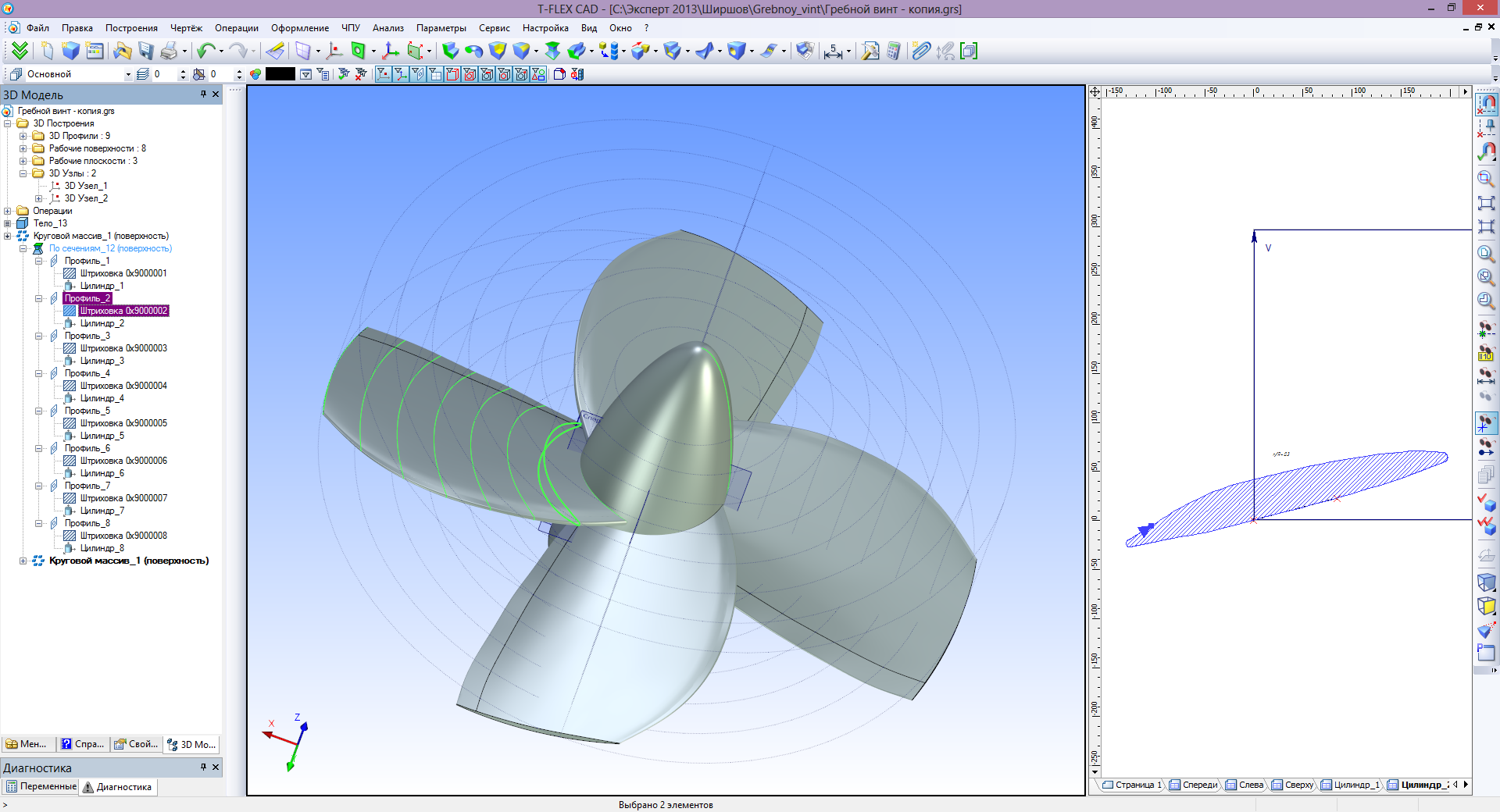Select Штриховка 0x9000005 tree item
The height and width of the screenshot is (812, 1500).
pos(123,423)
